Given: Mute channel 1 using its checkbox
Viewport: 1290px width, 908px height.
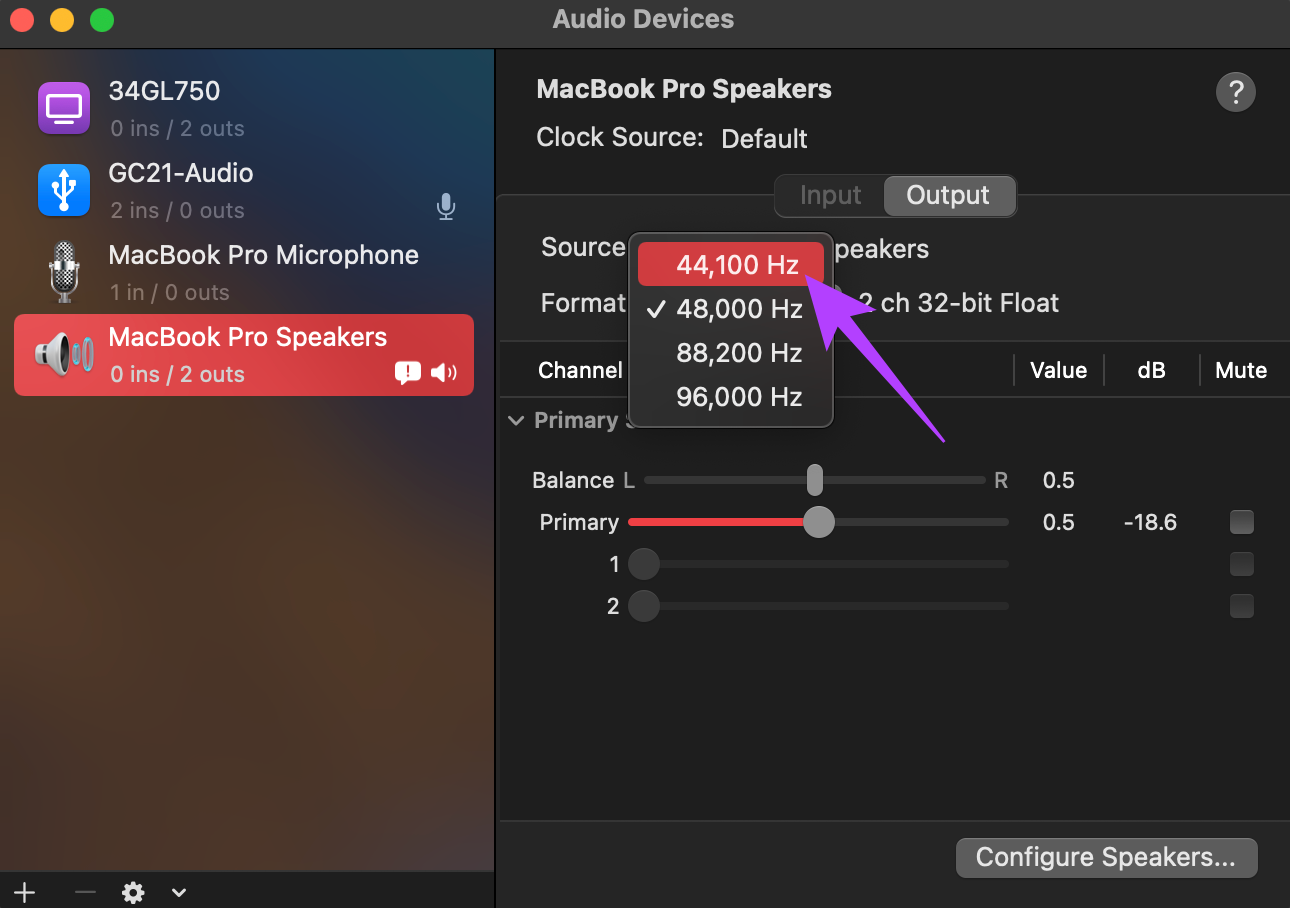Looking at the screenshot, I should (x=1241, y=564).
